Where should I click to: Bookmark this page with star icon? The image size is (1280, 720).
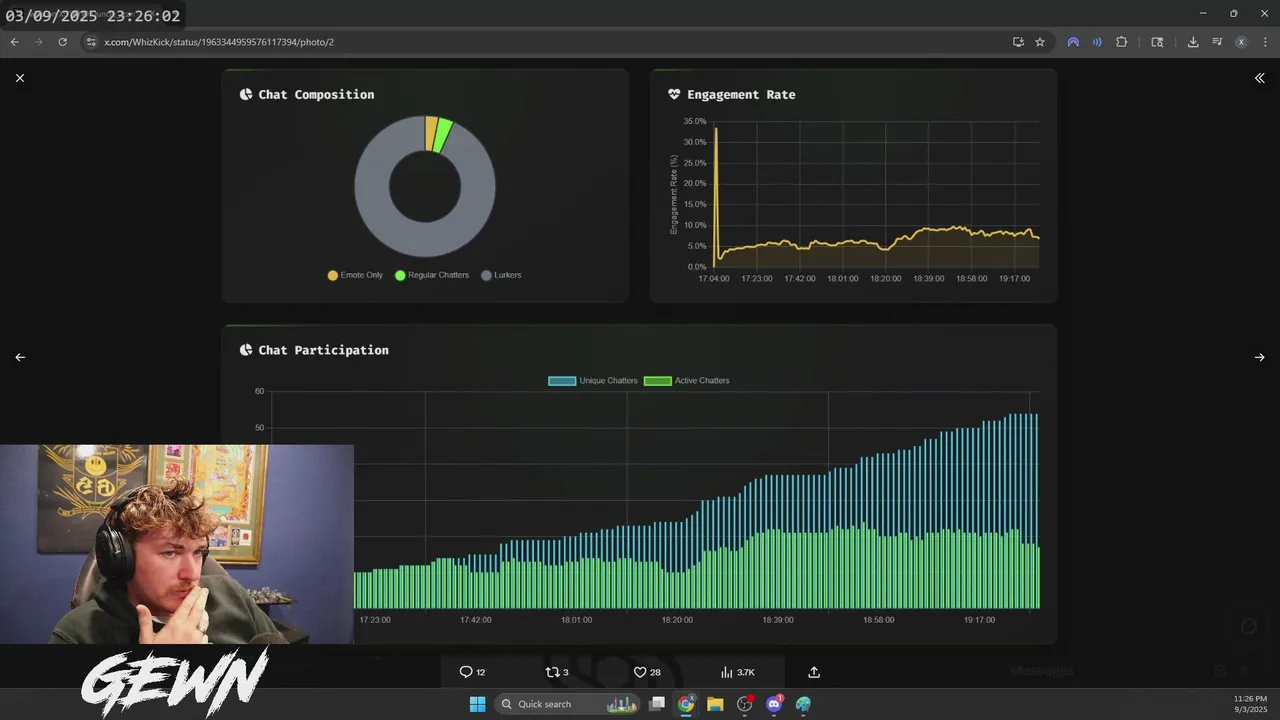(1040, 42)
